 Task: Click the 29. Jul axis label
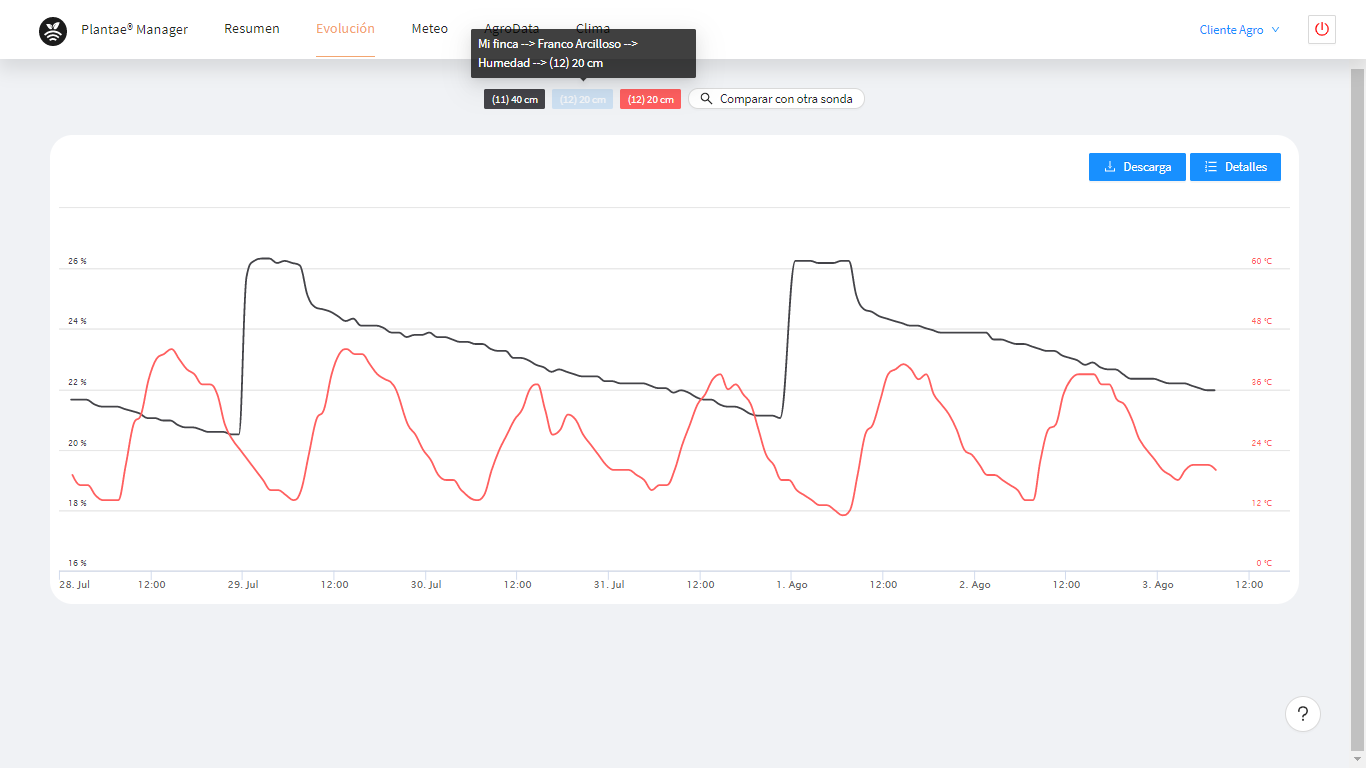coord(243,585)
